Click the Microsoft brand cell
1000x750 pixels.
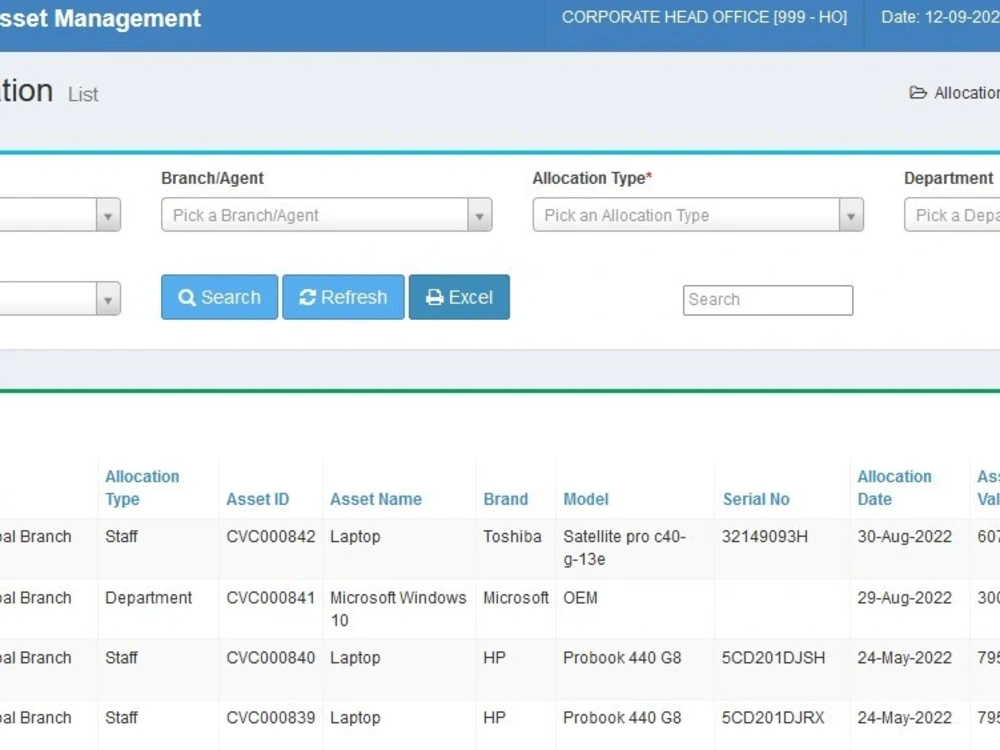click(516, 598)
